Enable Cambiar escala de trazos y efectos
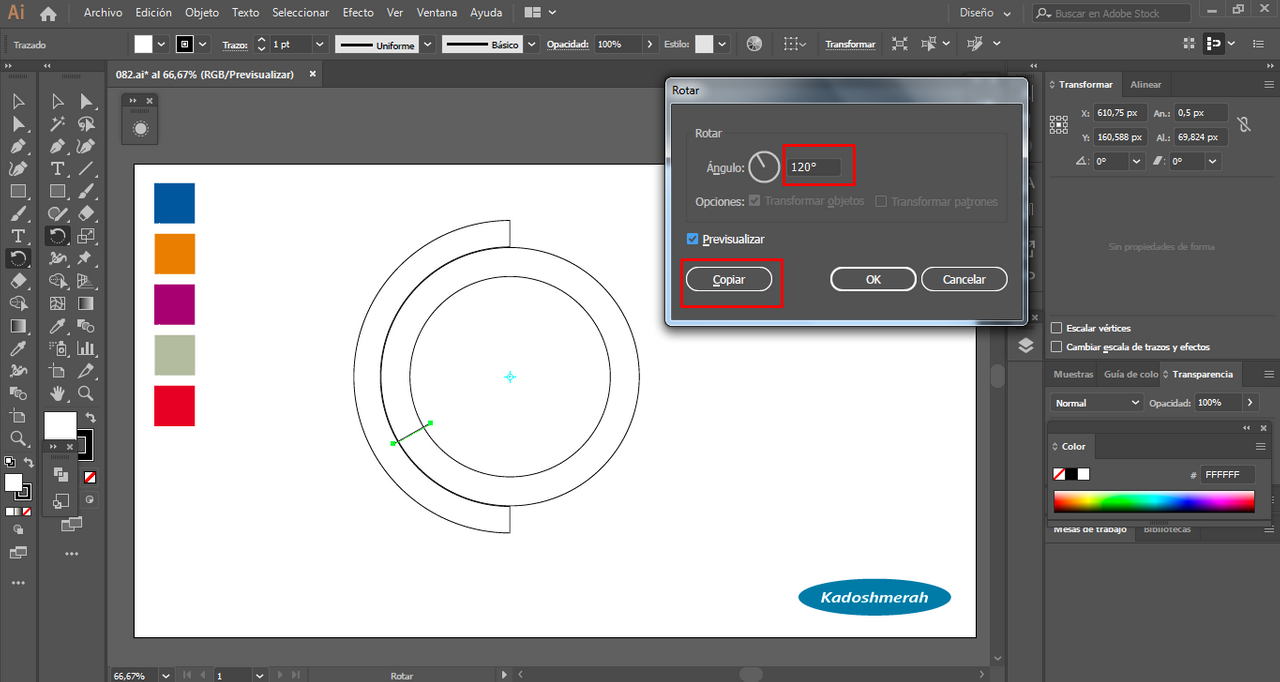Image resolution: width=1280 pixels, height=682 pixels. [x=1057, y=347]
